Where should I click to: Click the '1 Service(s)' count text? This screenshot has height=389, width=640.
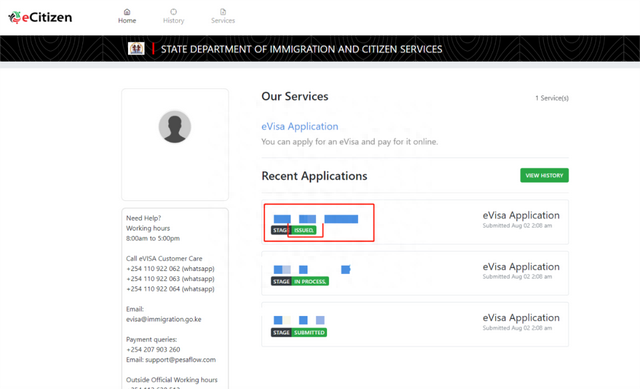coord(552,98)
